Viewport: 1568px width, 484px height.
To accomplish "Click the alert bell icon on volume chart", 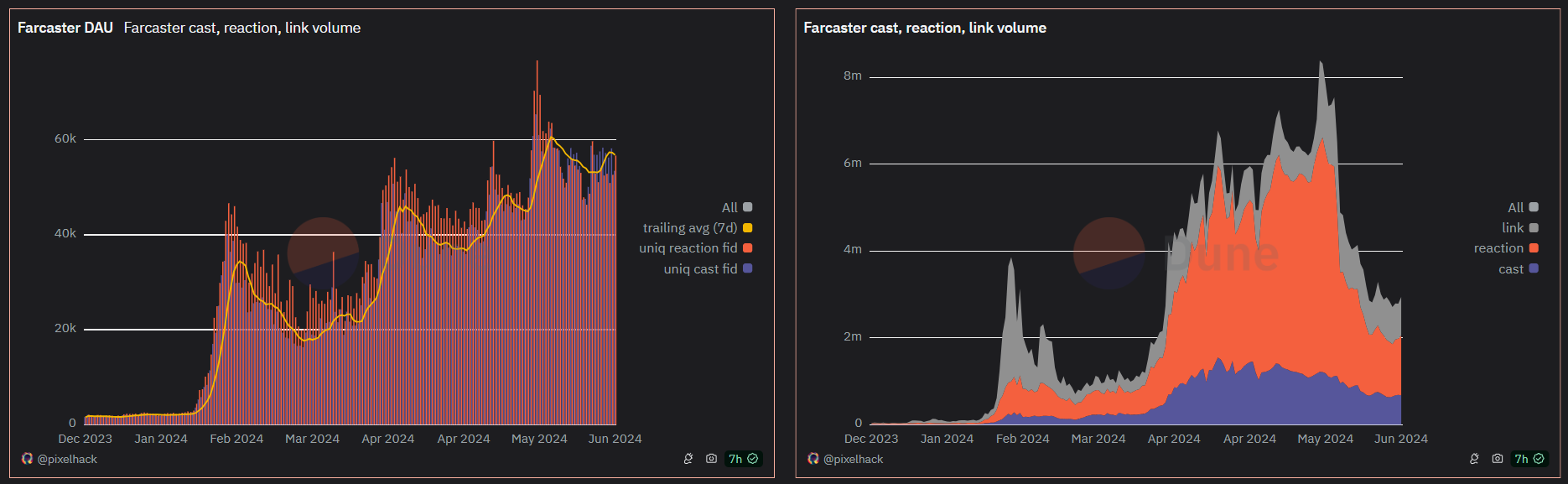I will point(1474,459).
